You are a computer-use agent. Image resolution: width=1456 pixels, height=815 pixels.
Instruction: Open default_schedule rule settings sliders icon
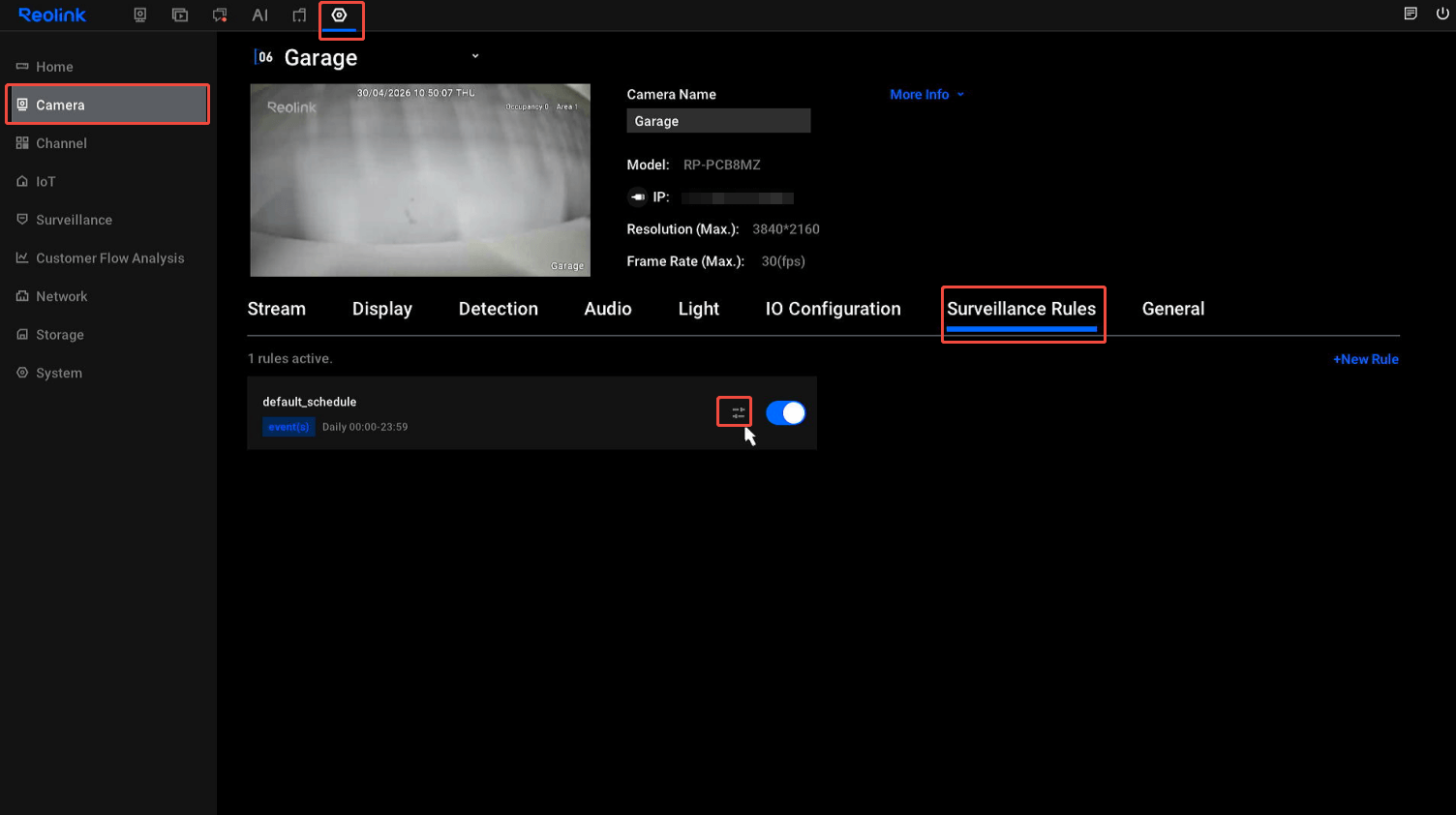(738, 412)
